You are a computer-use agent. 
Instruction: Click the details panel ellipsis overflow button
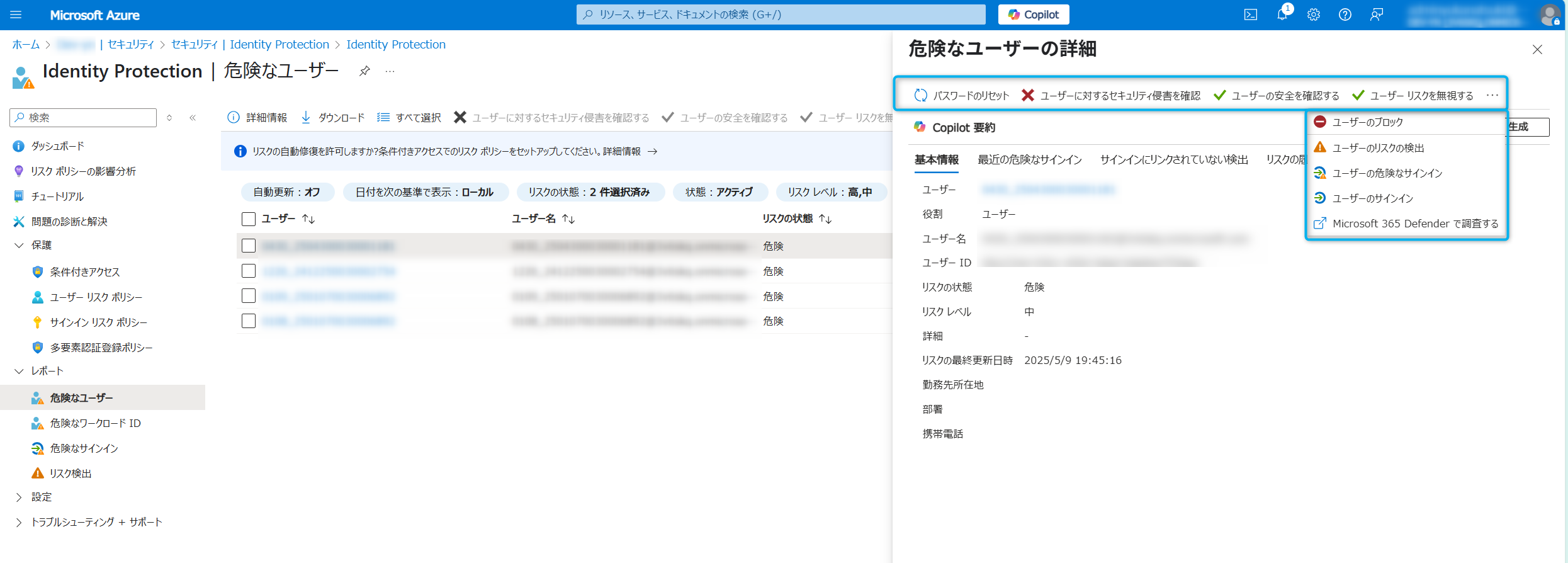coord(1492,96)
